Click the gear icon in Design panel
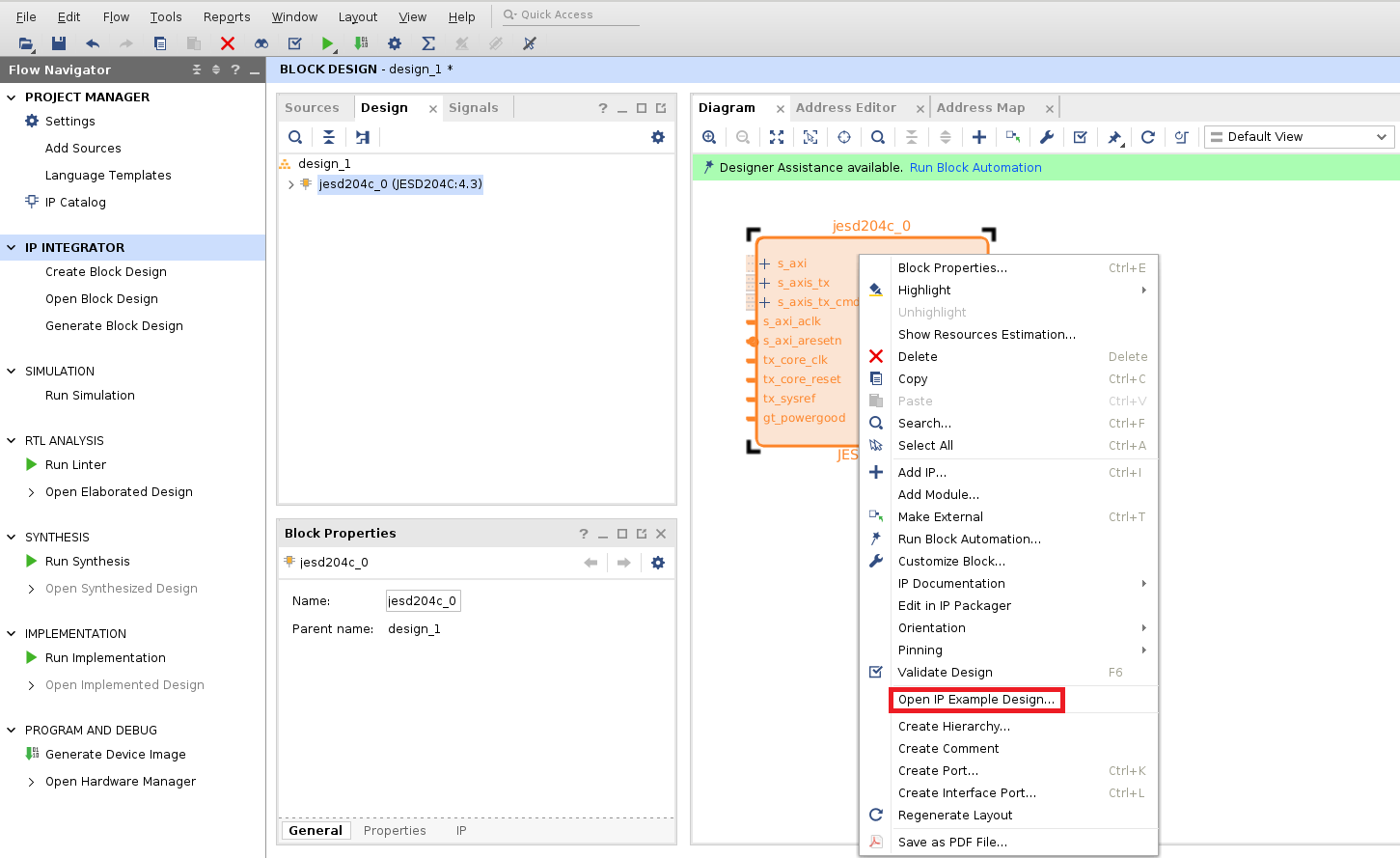This screenshot has width=1400, height=858. click(658, 137)
